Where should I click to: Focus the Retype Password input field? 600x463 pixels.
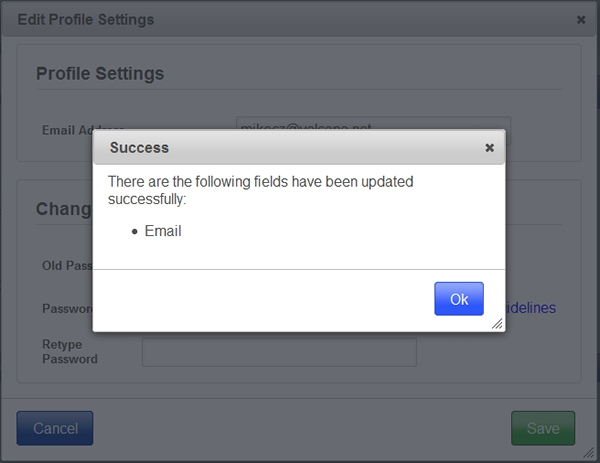pos(279,352)
